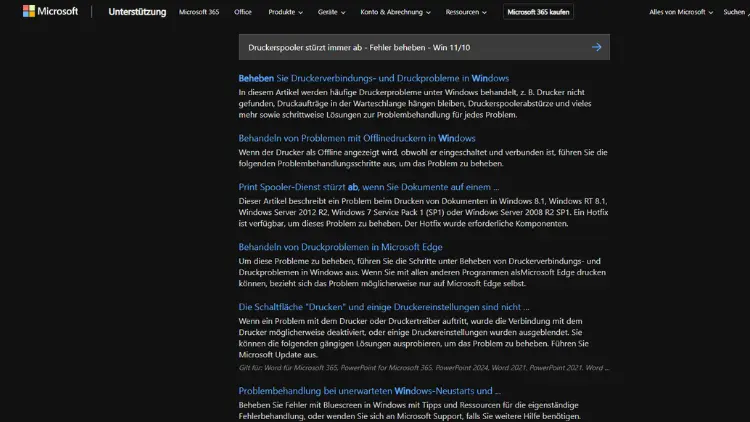Click the description starting 'Wenn der Drucker als Offline'
The width and height of the screenshot is (750, 422).
[423, 158]
